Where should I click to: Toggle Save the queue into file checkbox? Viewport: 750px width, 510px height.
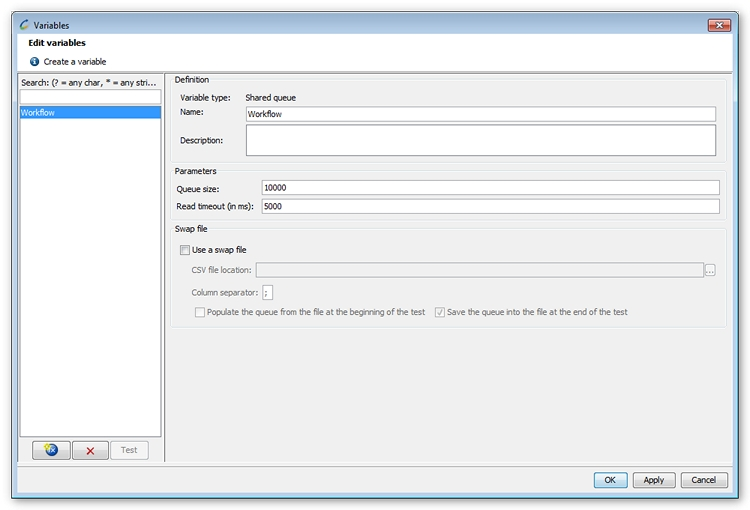(440, 312)
